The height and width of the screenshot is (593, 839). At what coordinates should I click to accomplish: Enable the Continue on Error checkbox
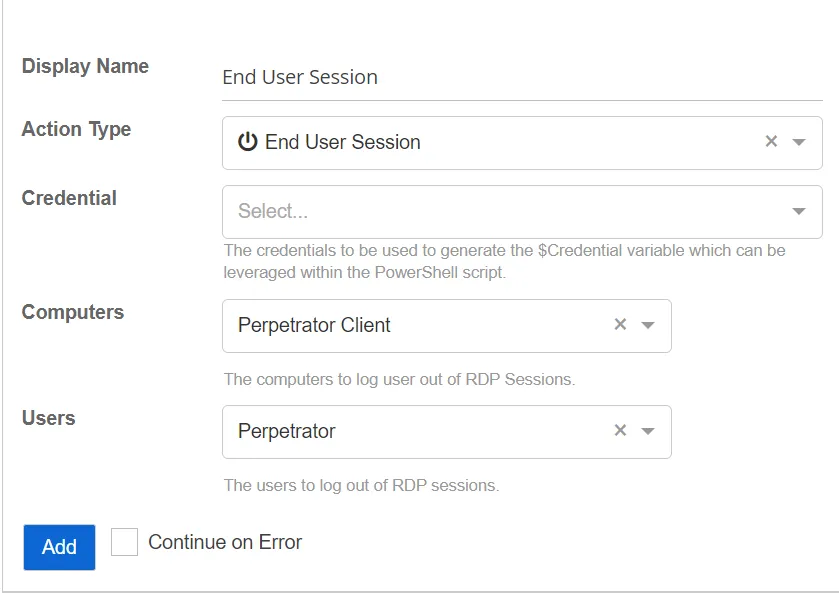(124, 542)
